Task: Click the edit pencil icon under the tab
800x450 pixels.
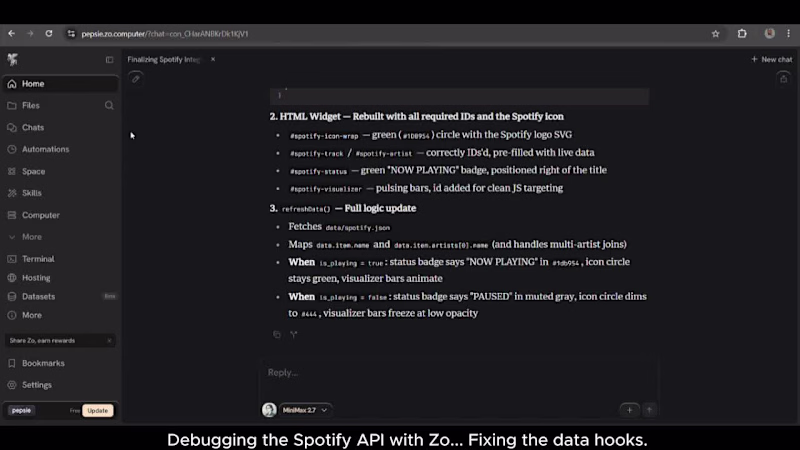Action: (x=136, y=79)
